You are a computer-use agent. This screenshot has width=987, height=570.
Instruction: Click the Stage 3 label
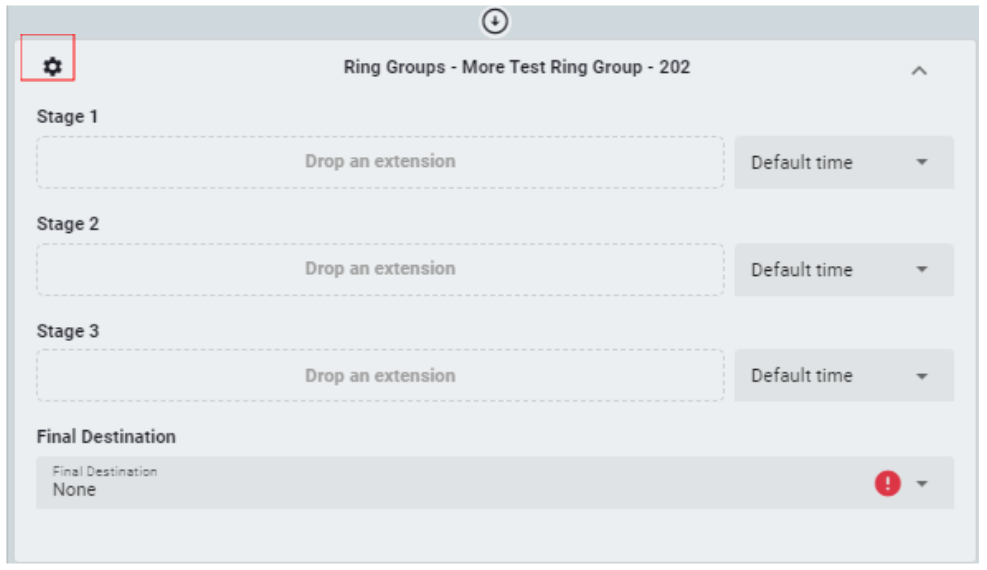(x=68, y=331)
